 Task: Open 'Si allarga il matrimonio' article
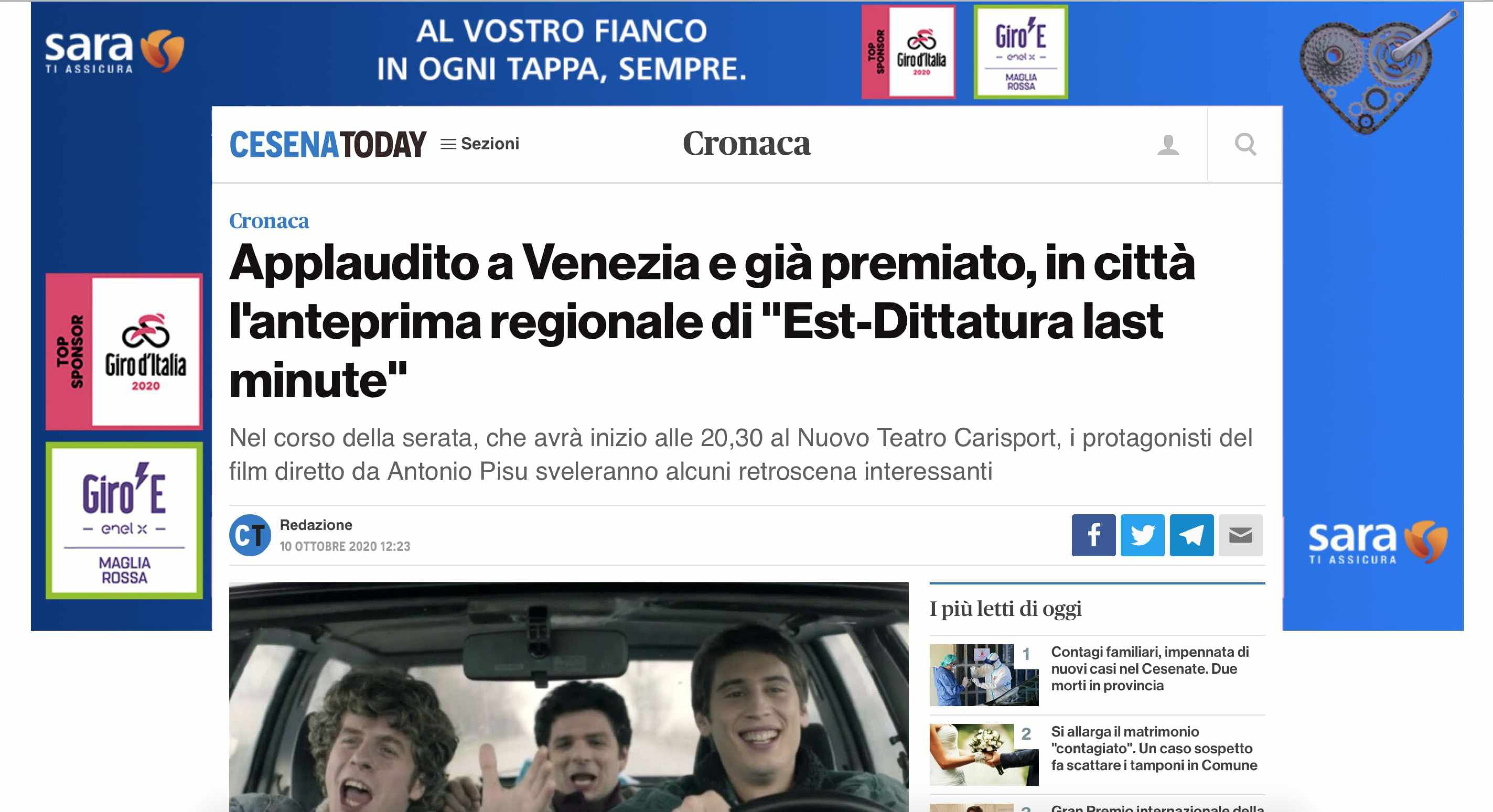click(1153, 748)
